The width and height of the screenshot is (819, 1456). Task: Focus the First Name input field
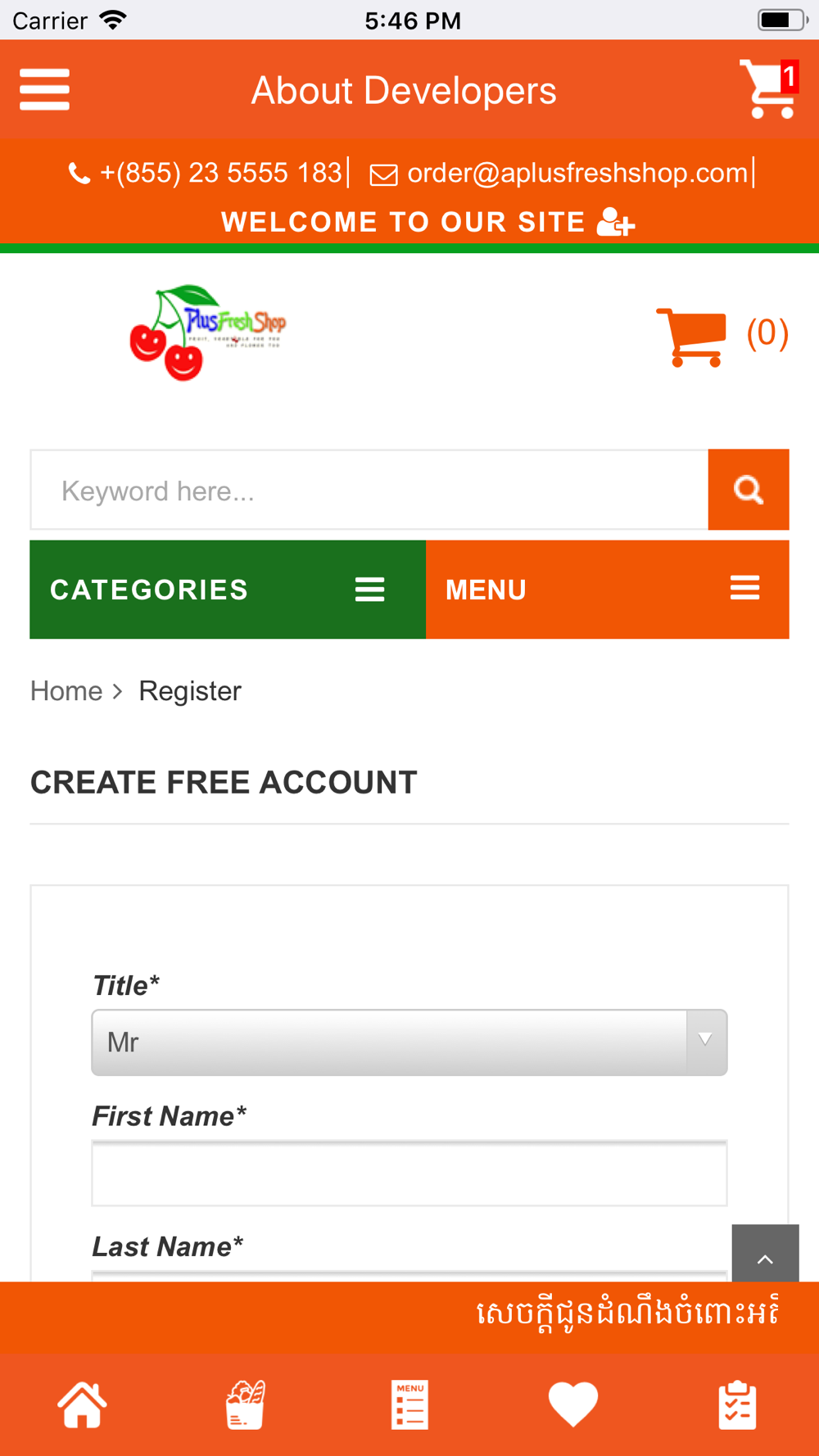409,1173
